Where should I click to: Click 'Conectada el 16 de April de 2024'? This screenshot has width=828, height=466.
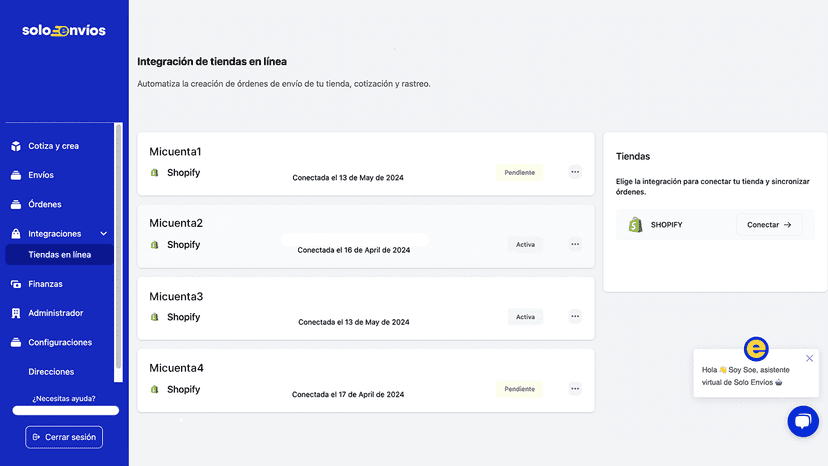354,250
